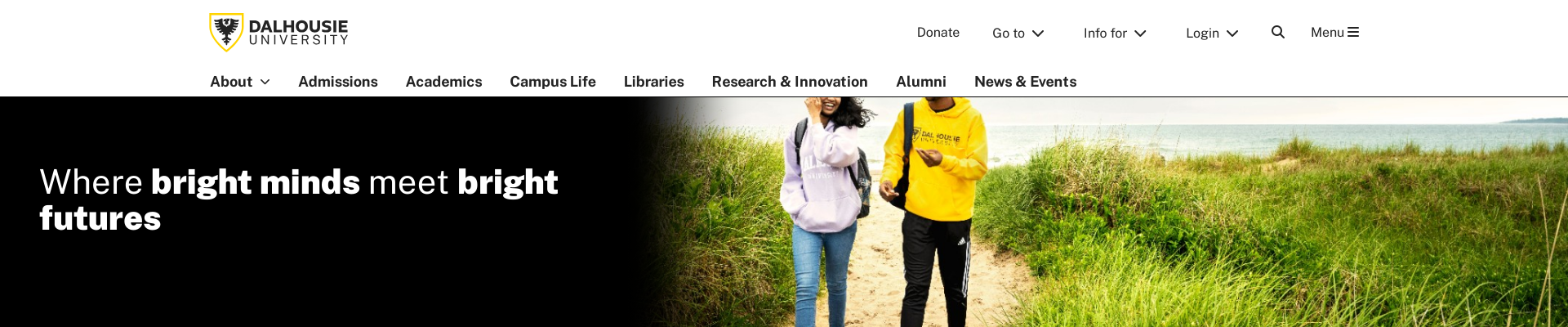Click the chevron beside Login
Viewport: 1568px width, 327px height.
pyautogui.click(x=1233, y=34)
